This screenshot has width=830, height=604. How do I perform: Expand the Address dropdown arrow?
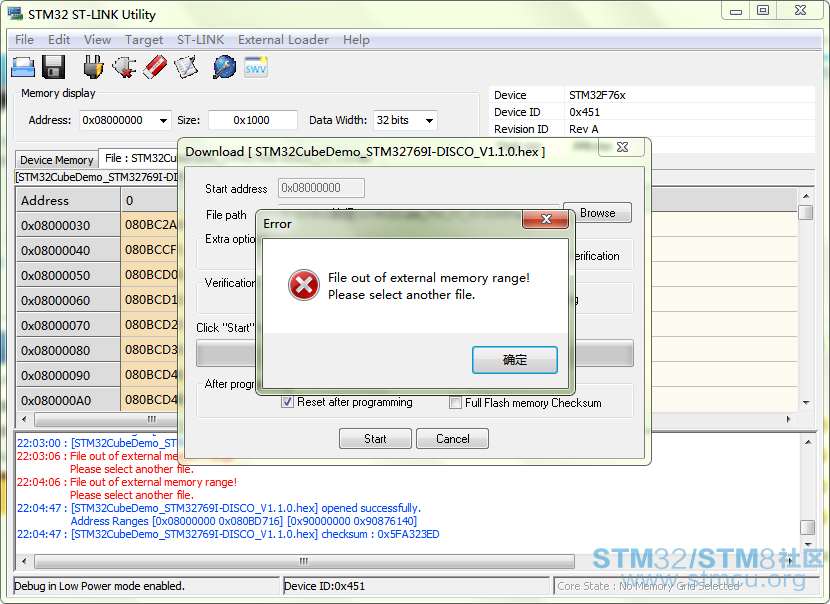coord(164,121)
